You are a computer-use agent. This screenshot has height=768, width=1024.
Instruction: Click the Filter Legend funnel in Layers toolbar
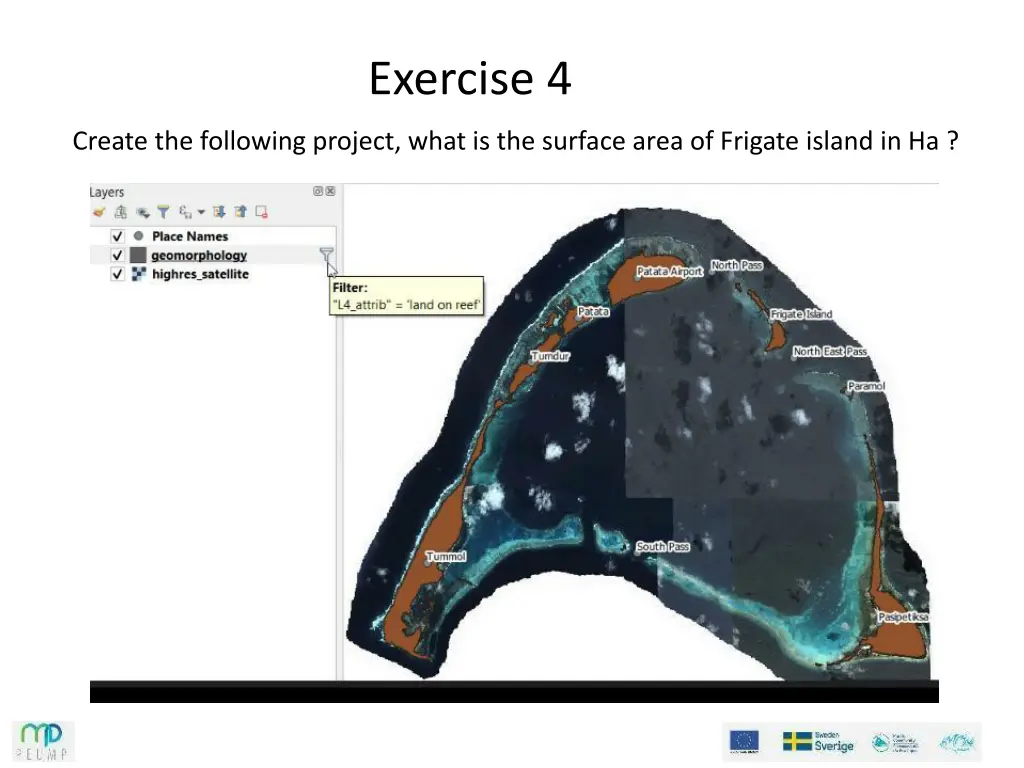pyautogui.click(x=163, y=212)
